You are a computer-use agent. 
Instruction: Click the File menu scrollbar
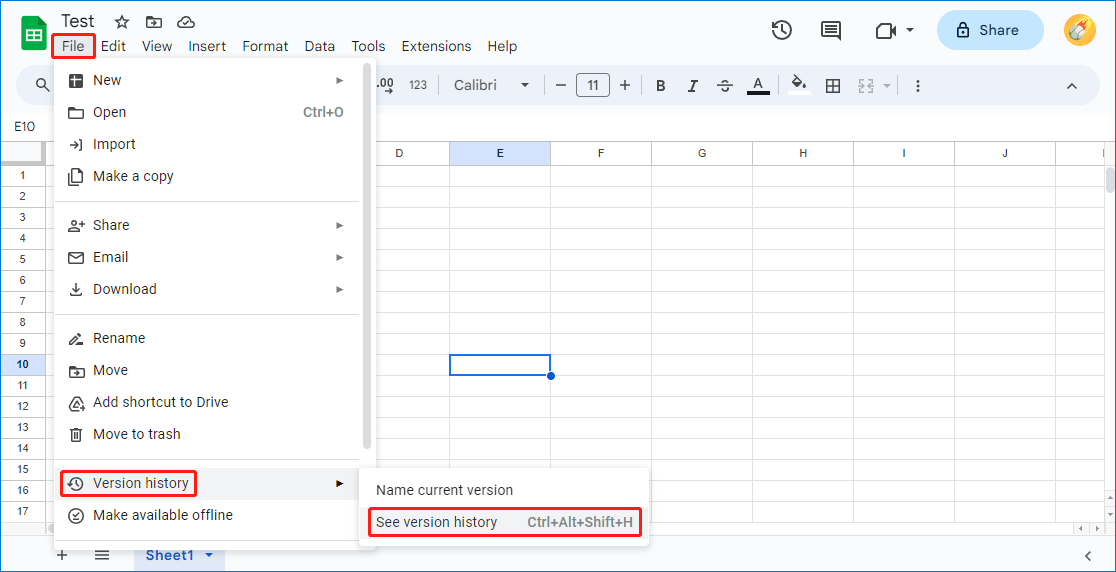[367, 256]
